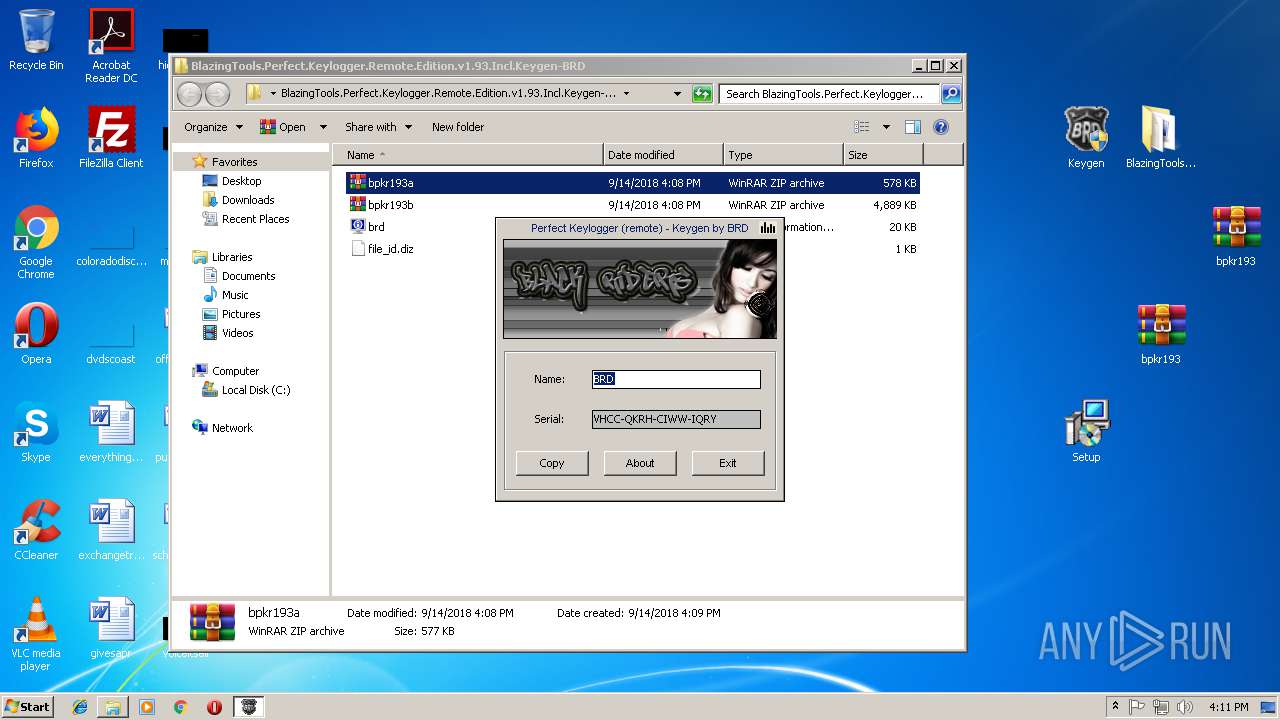
Task: Open the Start menu
Action: [27, 707]
